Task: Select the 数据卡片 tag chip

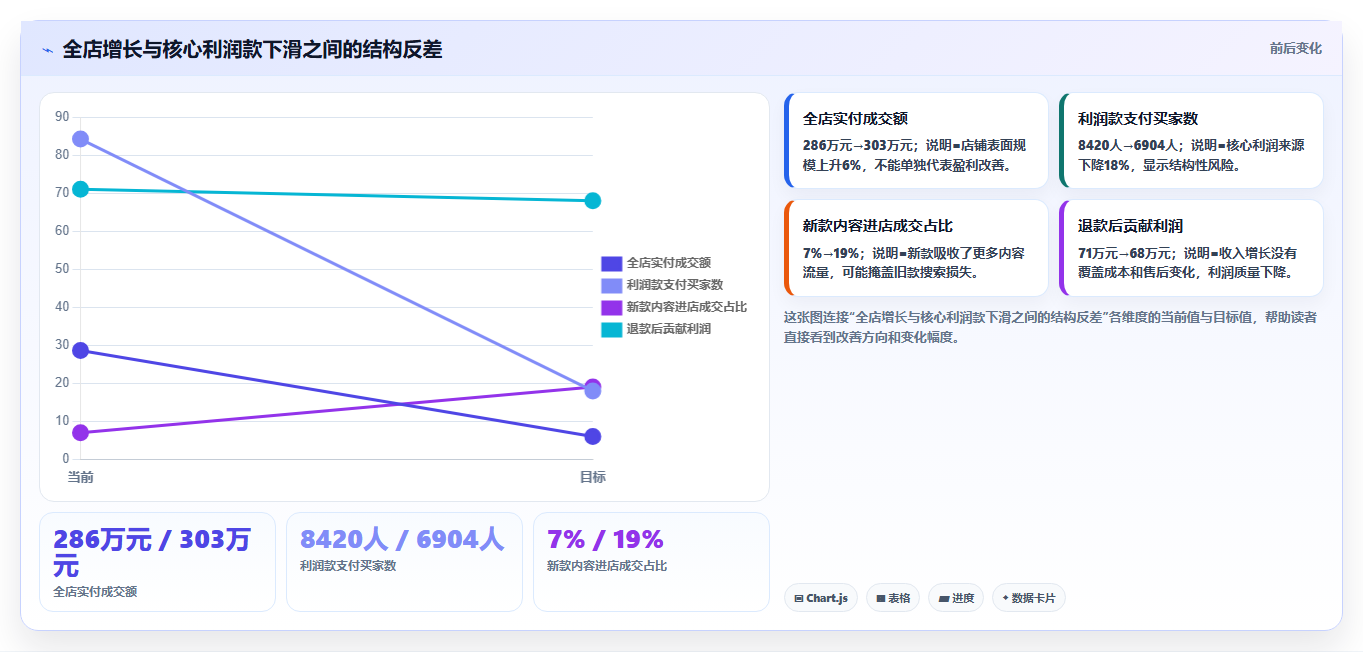Action: (1029, 598)
